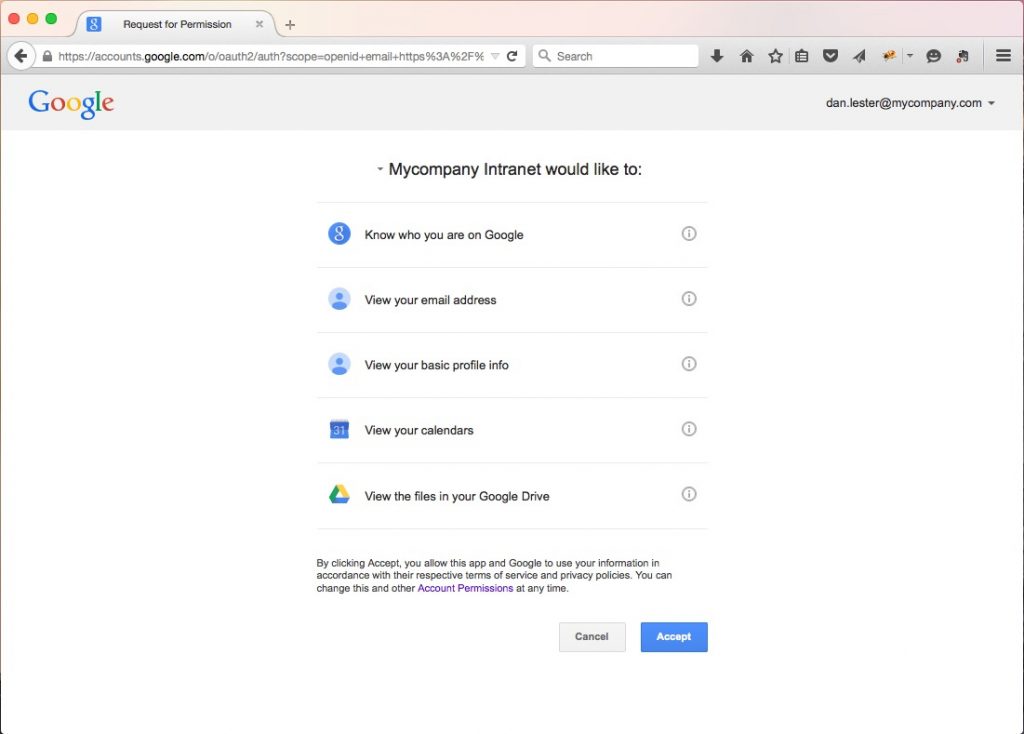Save page to Pocket icon
The height and width of the screenshot is (734, 1024).
pos(830,56)
